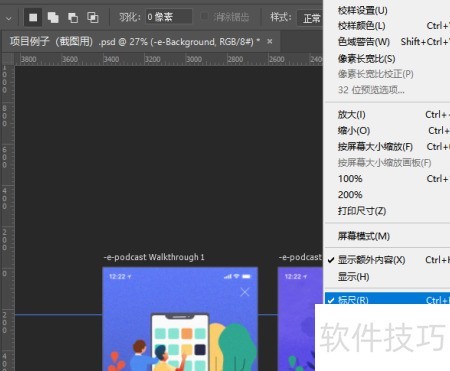Open 显示(H) submenu

(387, 276)
